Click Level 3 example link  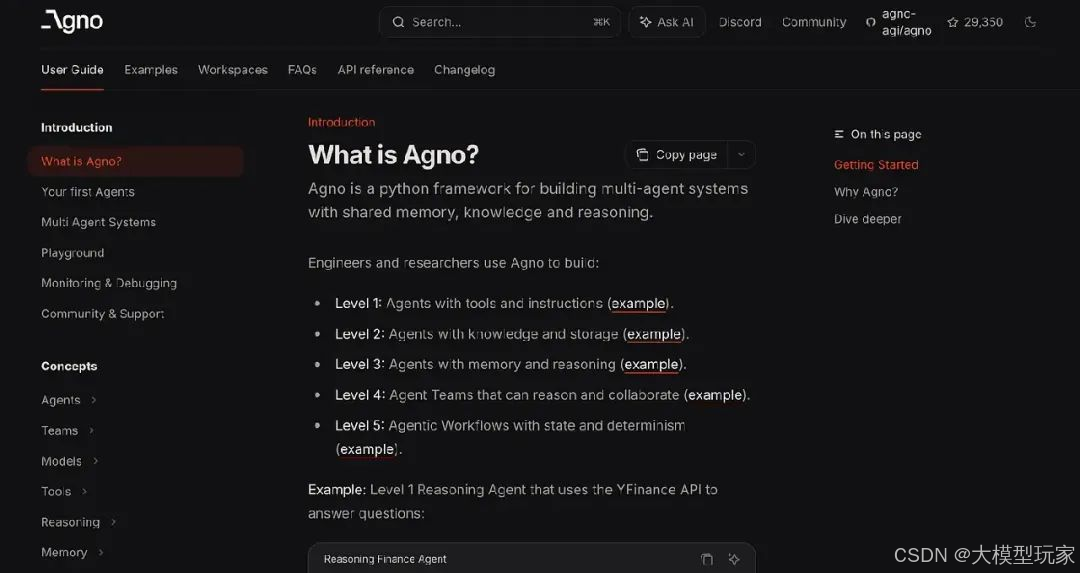point(651,364)
